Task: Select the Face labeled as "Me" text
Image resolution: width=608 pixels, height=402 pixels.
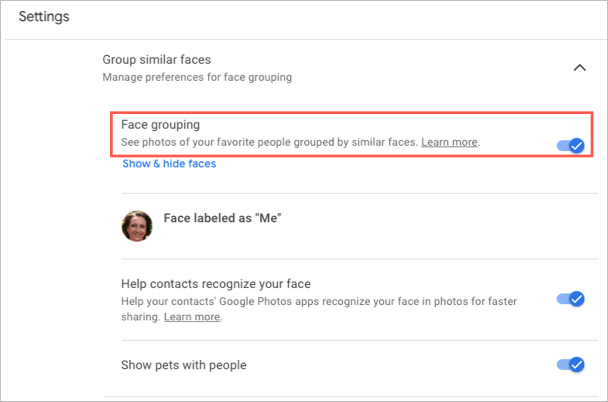Action: (x=222, y=219)
